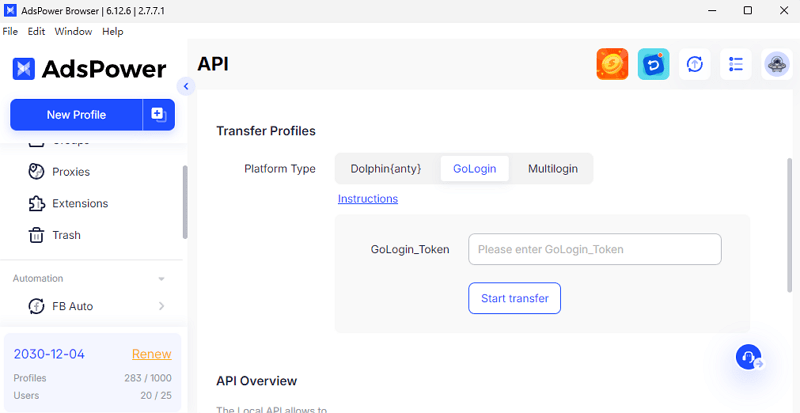Collapse the Automation section
The width and height of the screenshot is (800, 413).
pos(162,279)
